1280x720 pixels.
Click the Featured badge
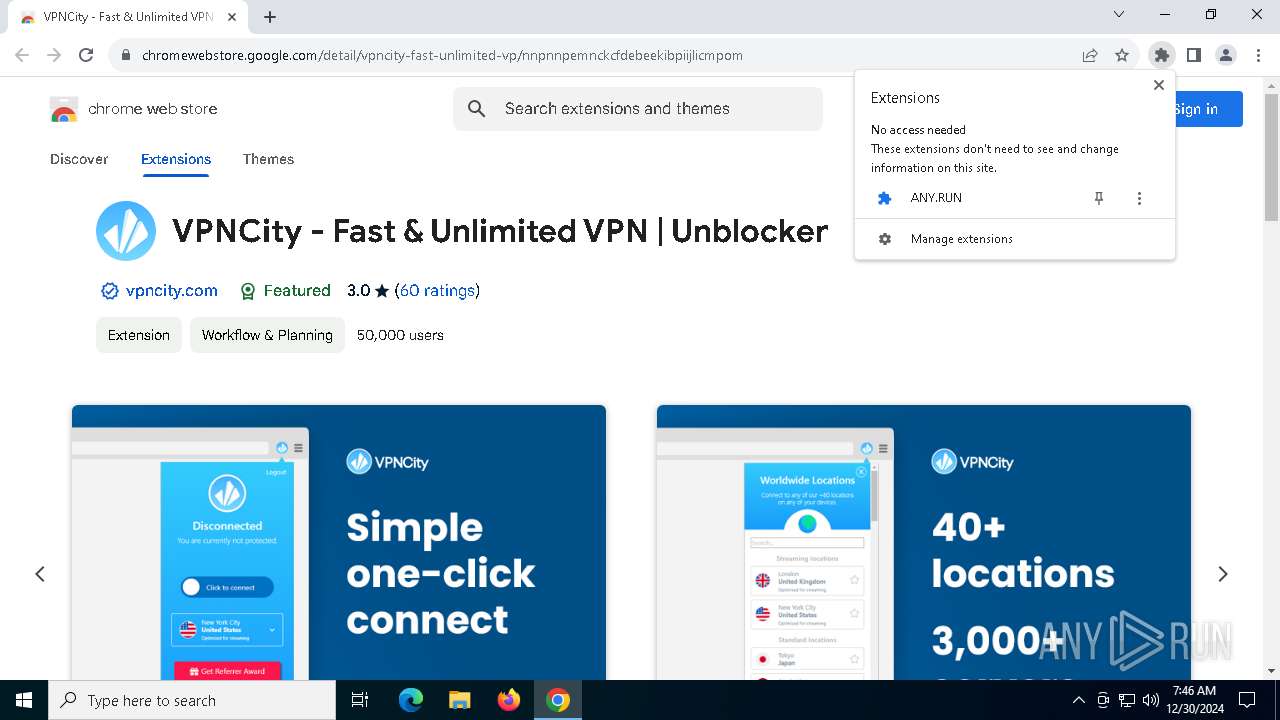click(x=285, y=291)
